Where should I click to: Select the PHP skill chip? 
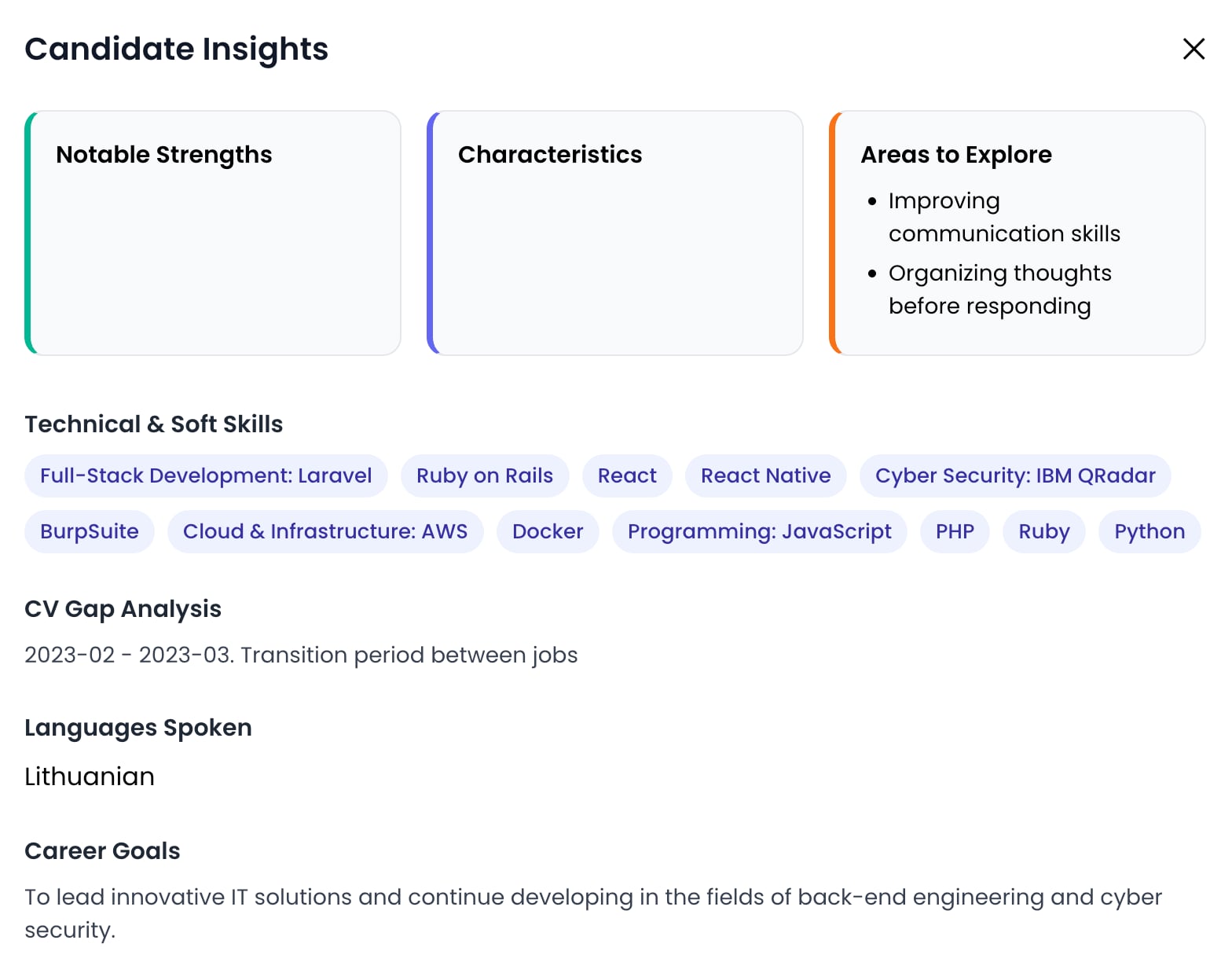click(954, 531)
